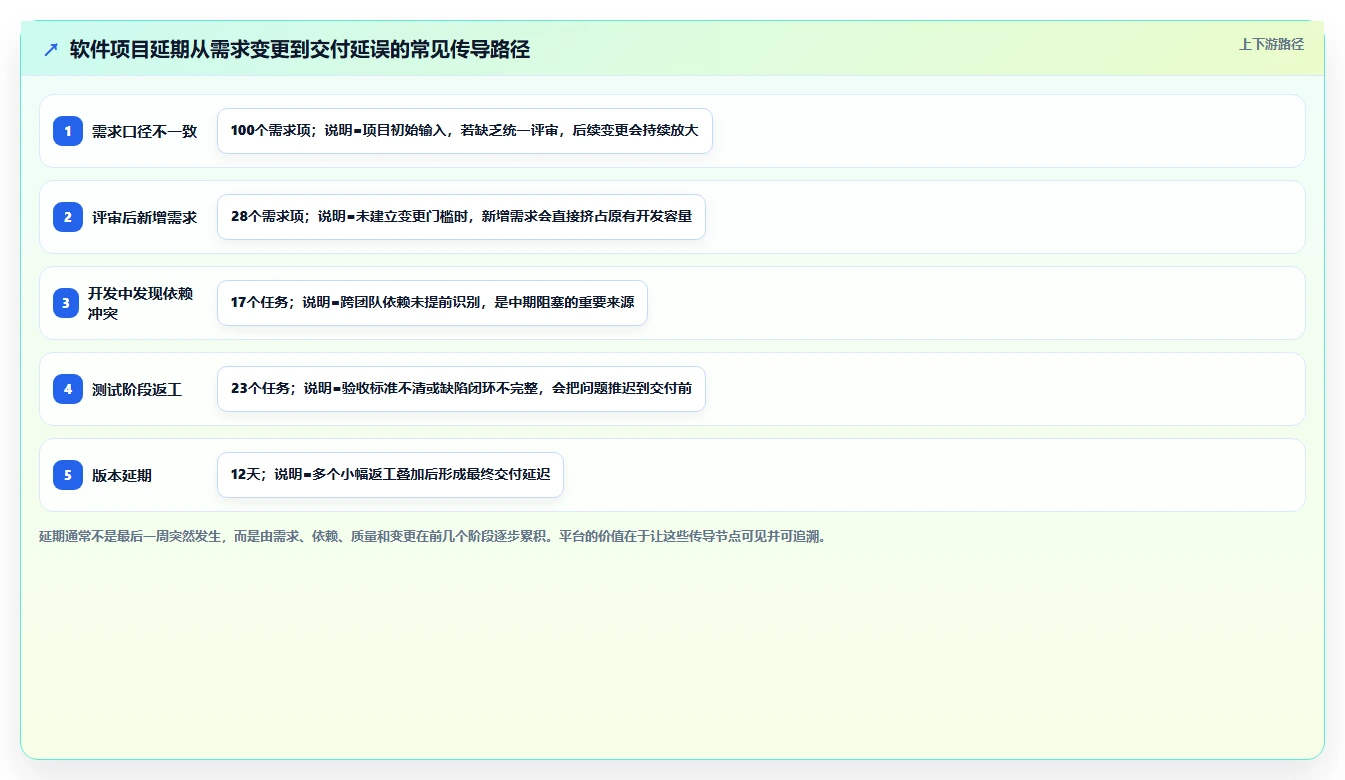Viewport: 1345px width, 780px height.
Task: Open the 100个需求项 description box
Action: tap(465, 131)
